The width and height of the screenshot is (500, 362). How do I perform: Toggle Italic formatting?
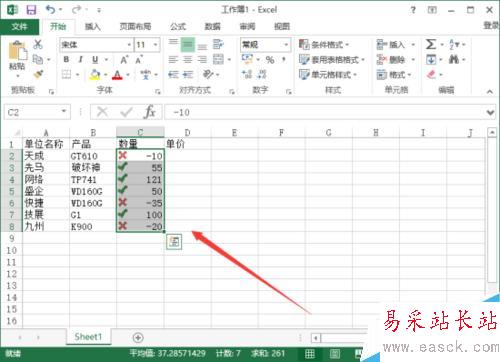80,59
